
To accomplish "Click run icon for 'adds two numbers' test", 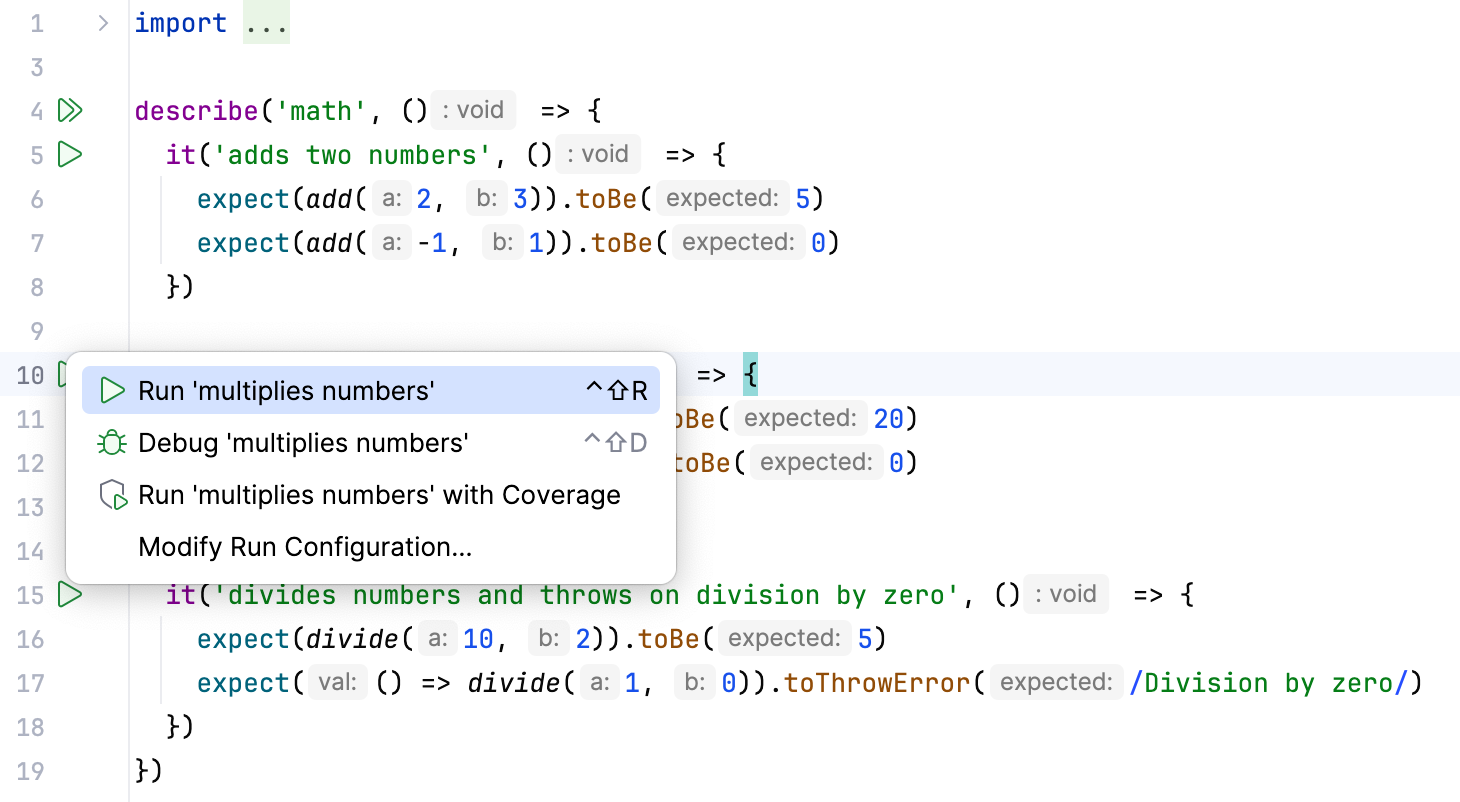I will point(70,154).
